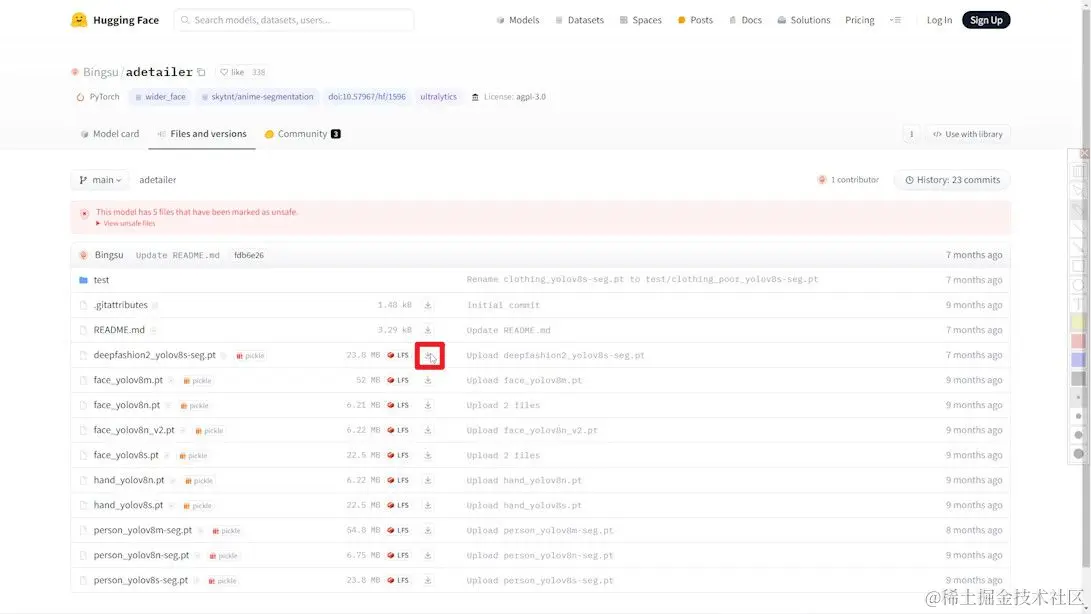Image resolution: width=1091 pixels, height=614 pixels.
Task: Download the .gitattributes file
Action: (428, 305)
